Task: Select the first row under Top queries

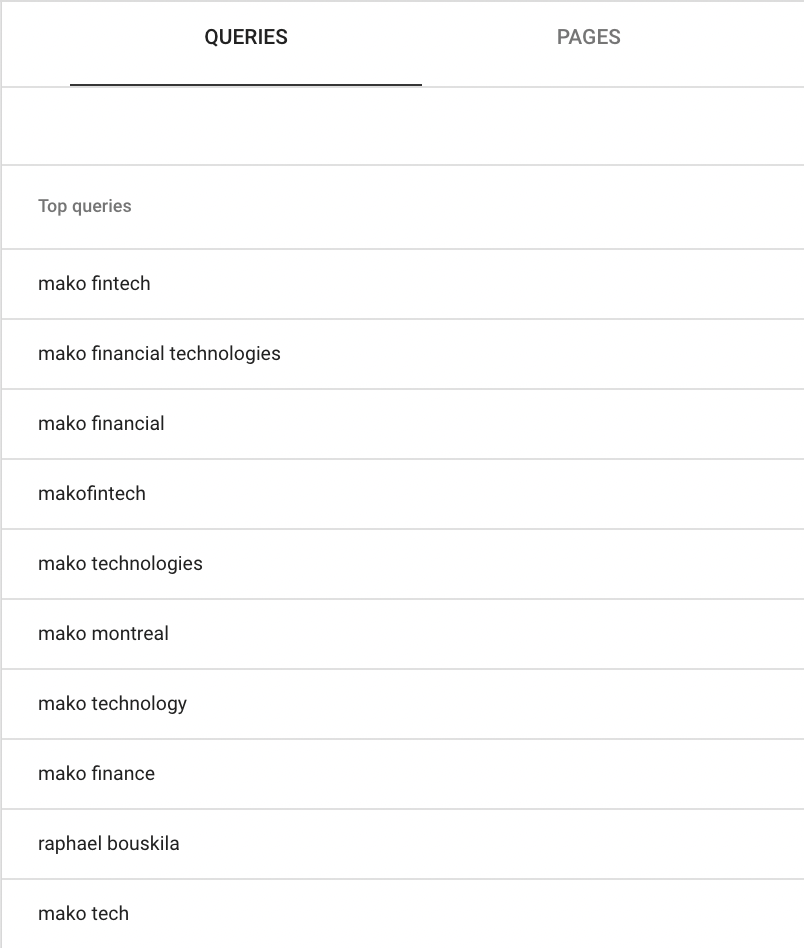Action: click(93, 284)
